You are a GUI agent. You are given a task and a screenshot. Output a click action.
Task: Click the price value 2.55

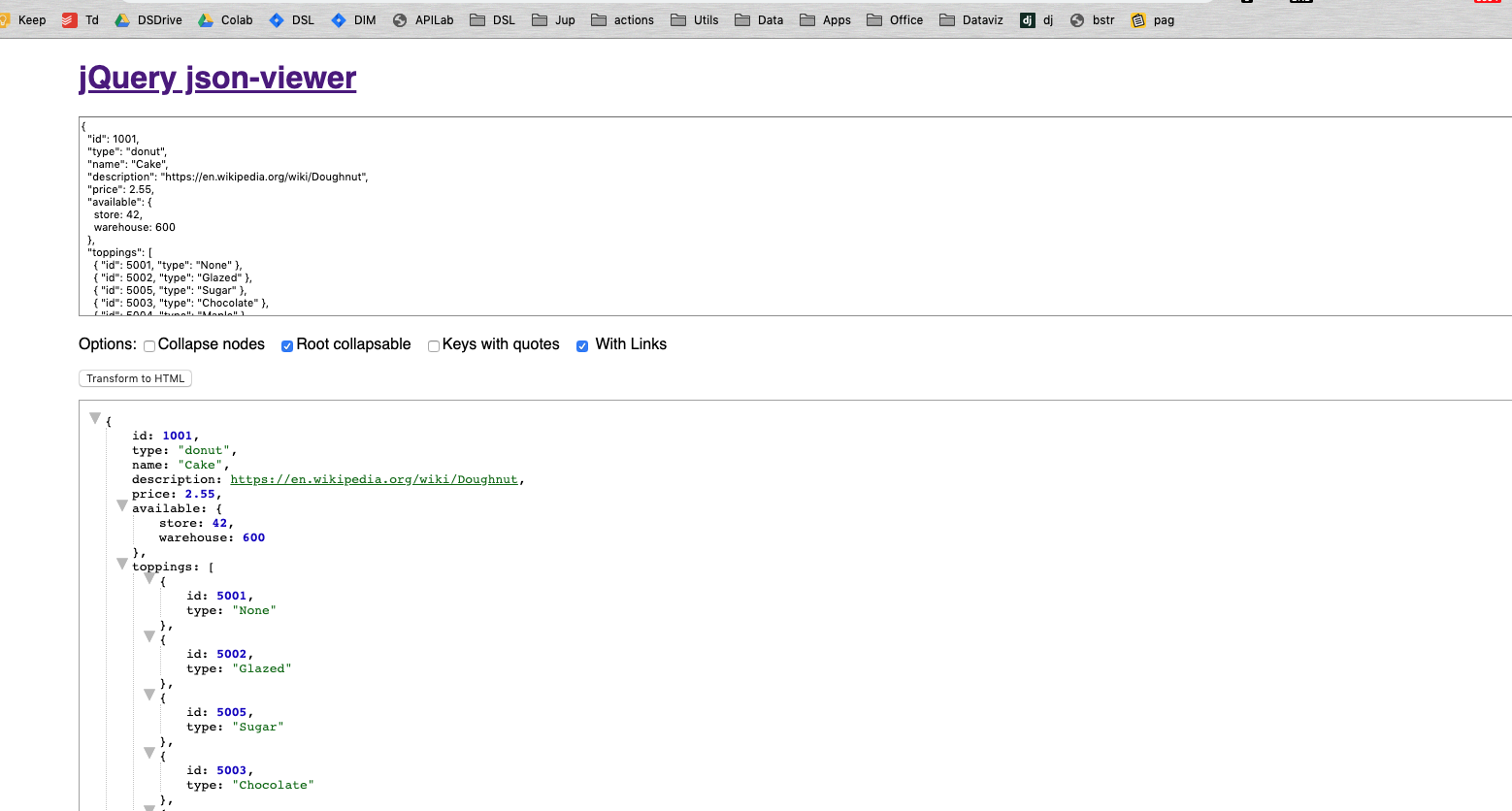click(x=200, y=494)
